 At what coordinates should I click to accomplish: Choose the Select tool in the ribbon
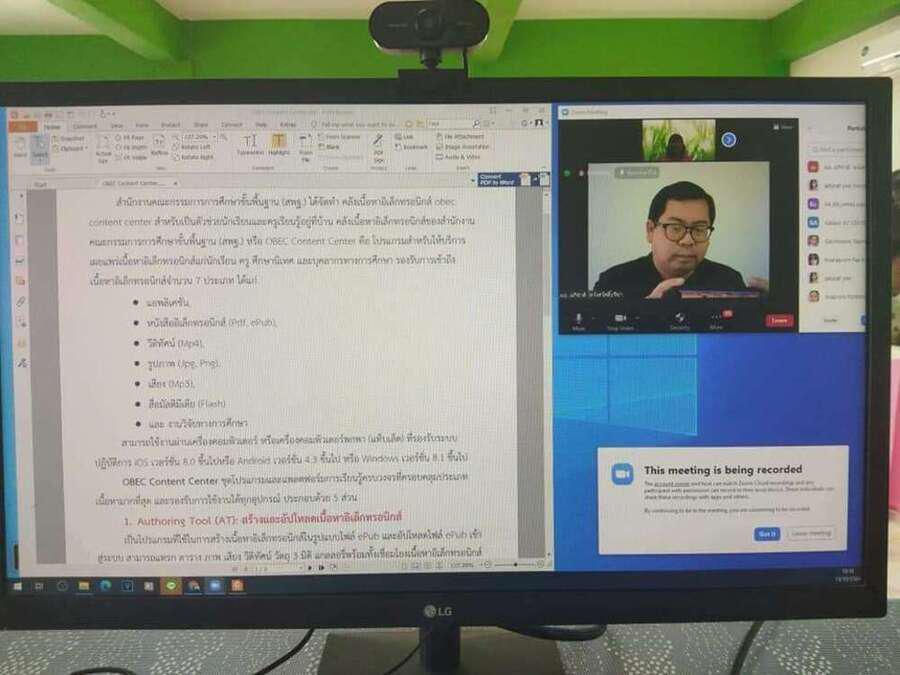pyautogui.click(x=40, y=149)
